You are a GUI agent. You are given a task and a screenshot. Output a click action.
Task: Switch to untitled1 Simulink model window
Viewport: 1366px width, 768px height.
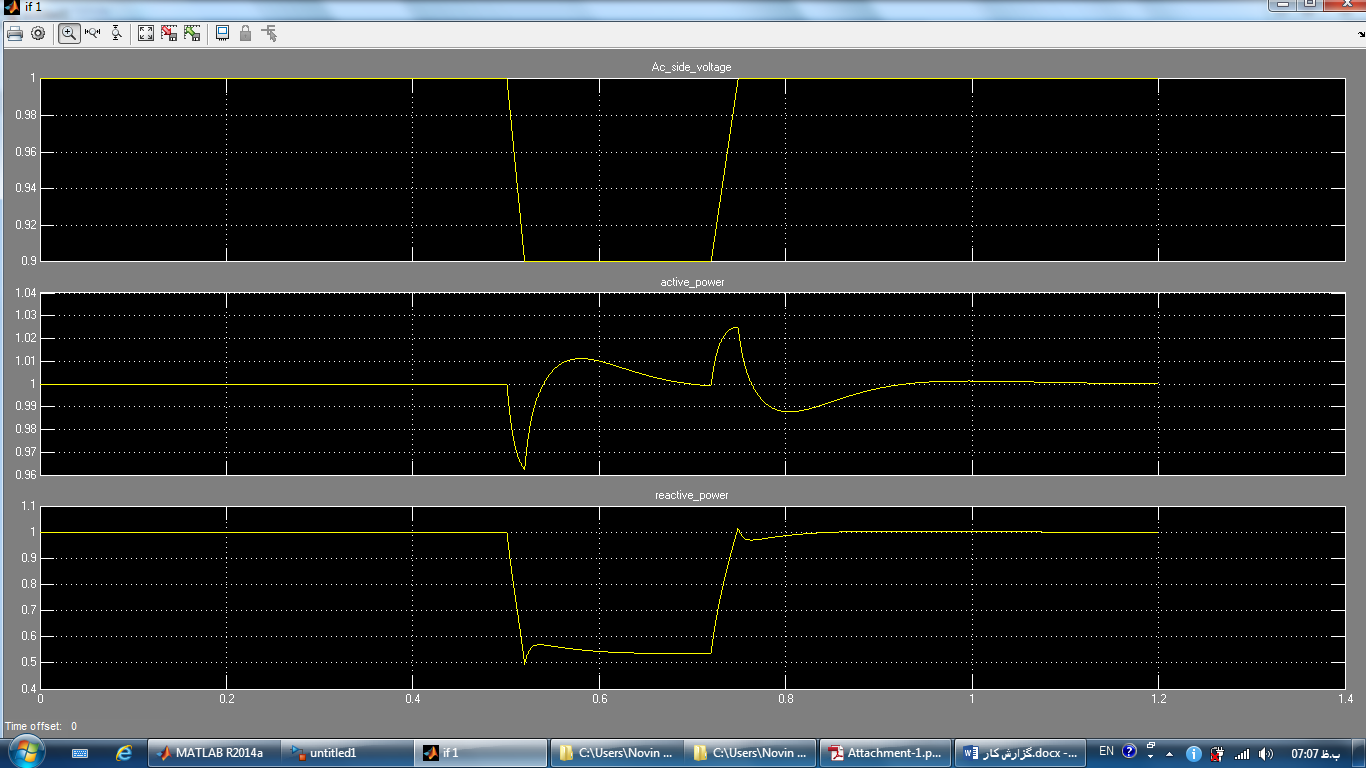[347, 753]
